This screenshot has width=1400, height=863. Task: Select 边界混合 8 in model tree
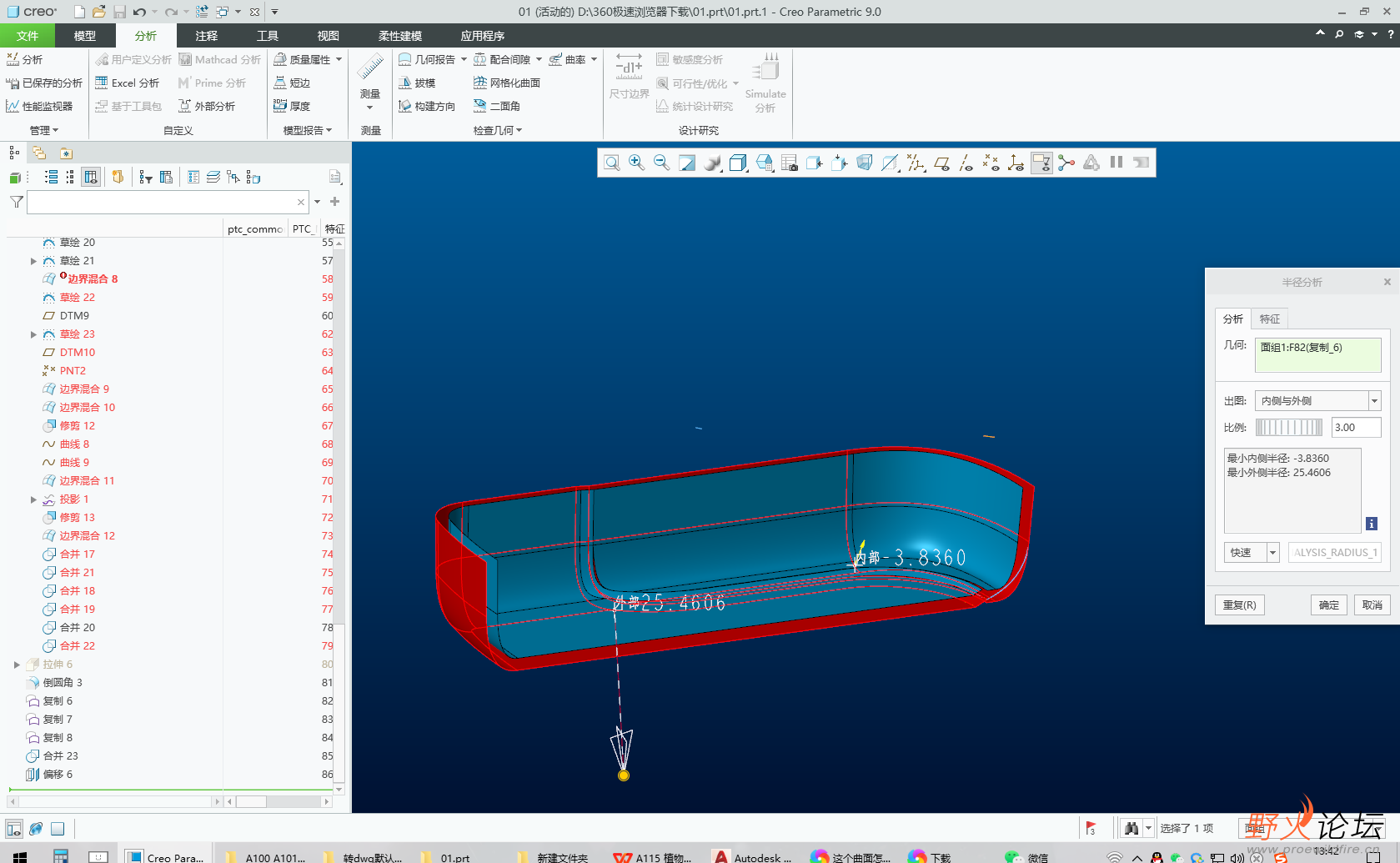[x=93, y=279]
